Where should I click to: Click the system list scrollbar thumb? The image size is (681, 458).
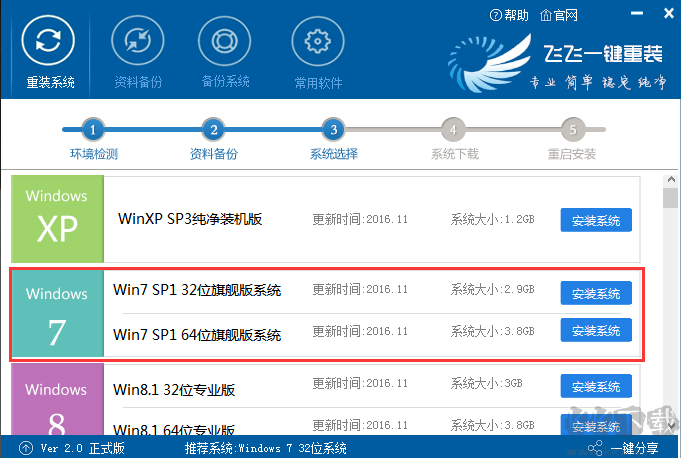click(x=671, y=198)
